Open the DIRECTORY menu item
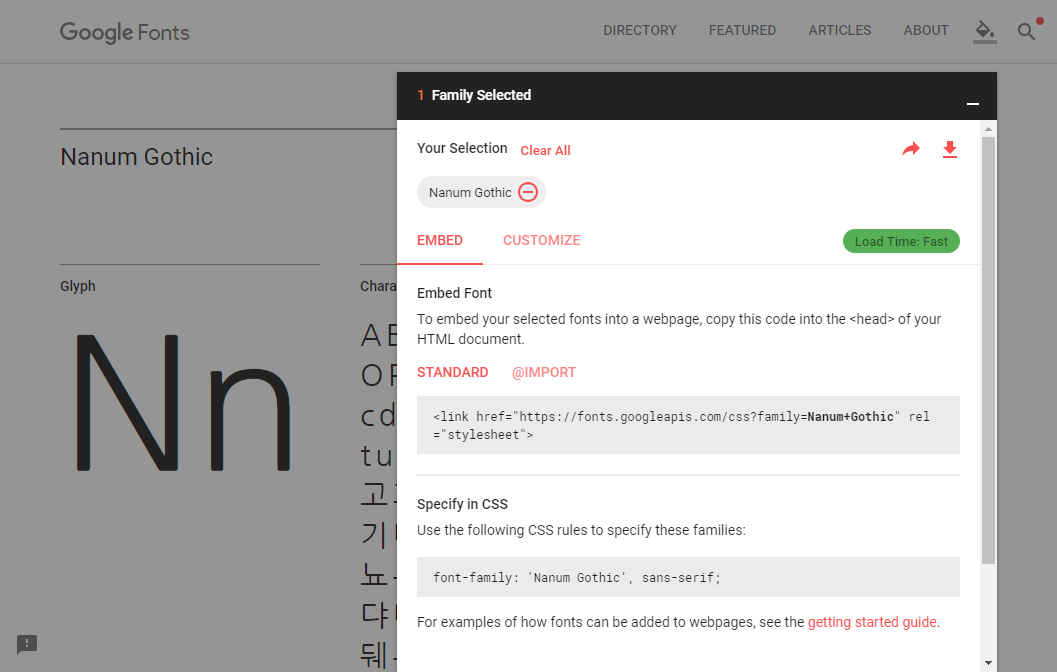 point(640,30)
